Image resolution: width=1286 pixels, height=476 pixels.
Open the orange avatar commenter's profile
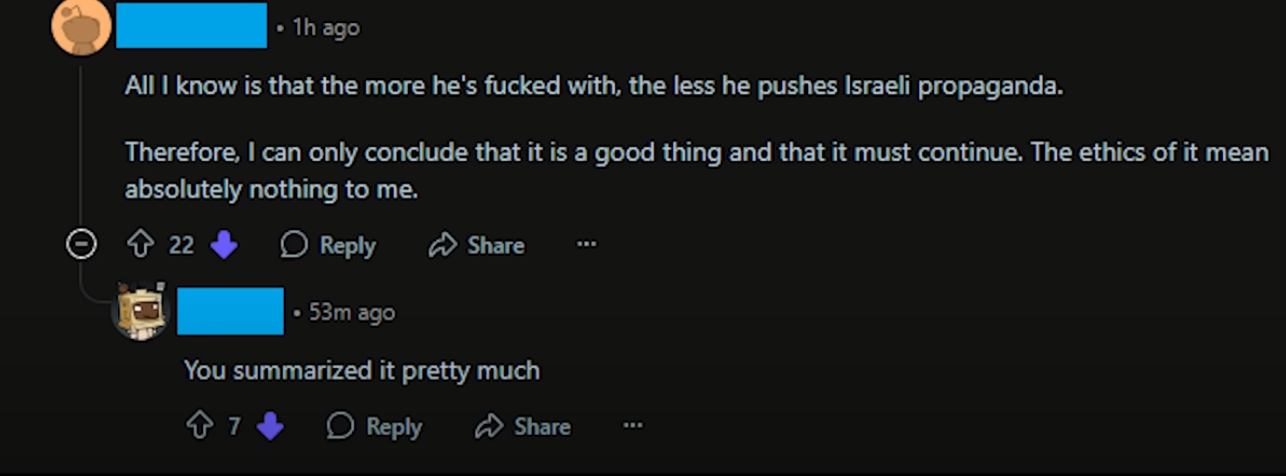(x=81, y=27)
